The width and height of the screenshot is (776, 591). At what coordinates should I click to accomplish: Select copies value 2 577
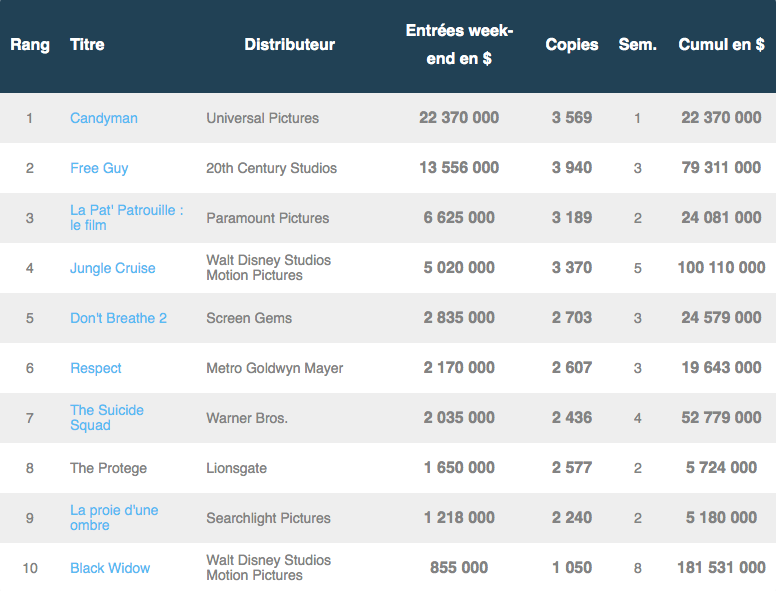click(572, 468)
